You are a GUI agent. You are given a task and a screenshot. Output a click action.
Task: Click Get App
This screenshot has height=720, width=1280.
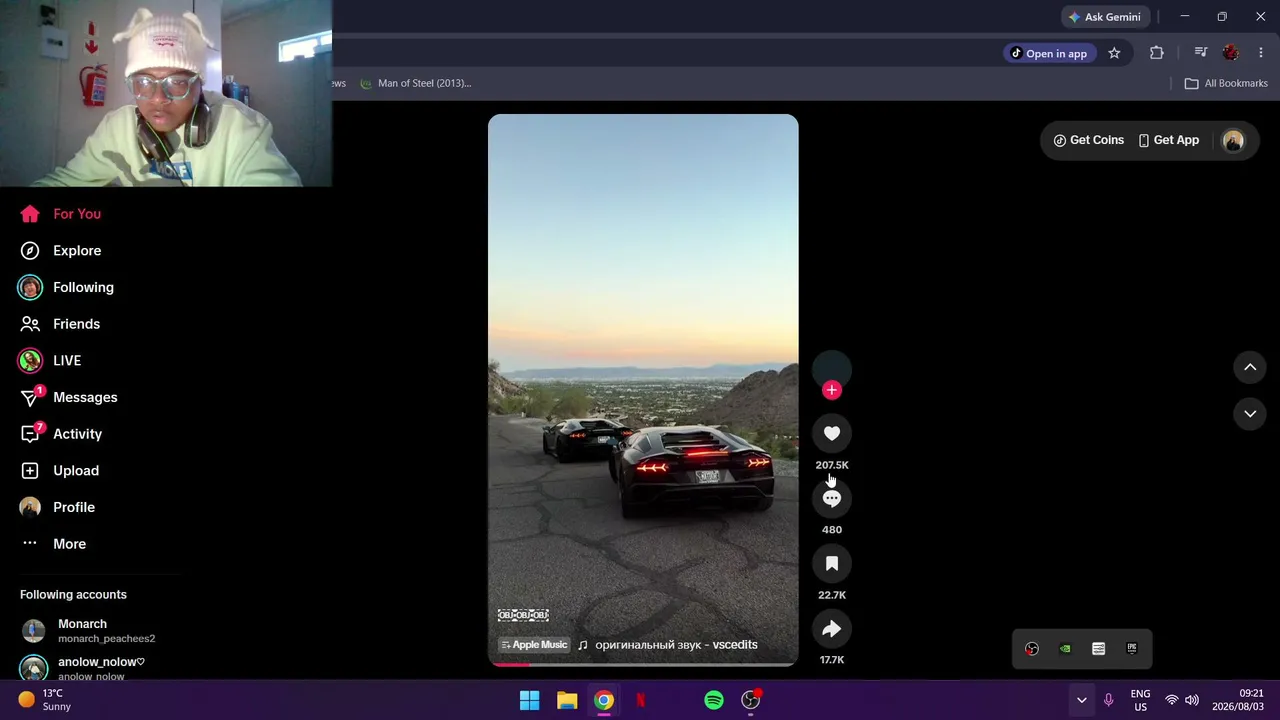click(1169, 141)
